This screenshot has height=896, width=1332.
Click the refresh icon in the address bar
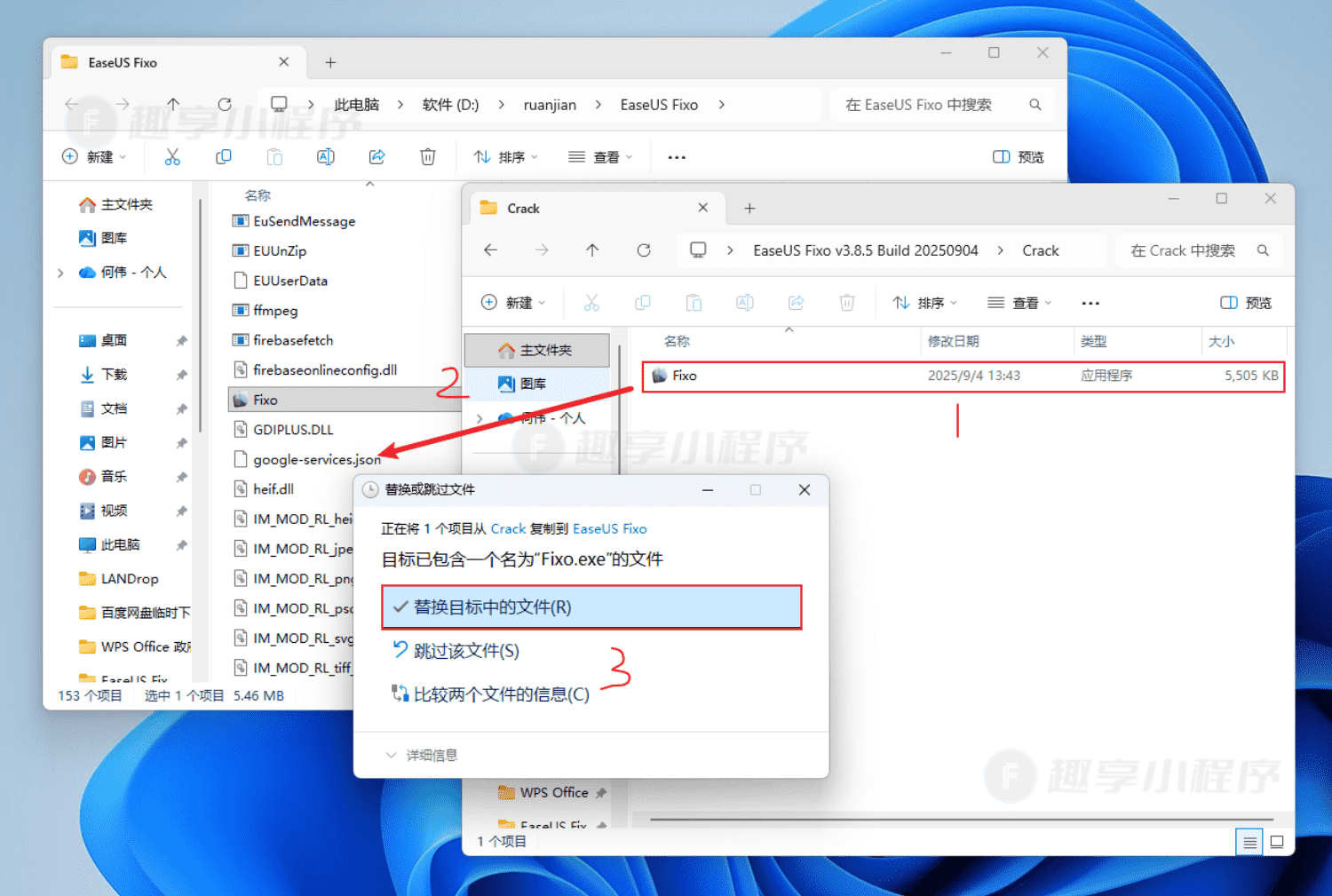click(x=225, y=103)
